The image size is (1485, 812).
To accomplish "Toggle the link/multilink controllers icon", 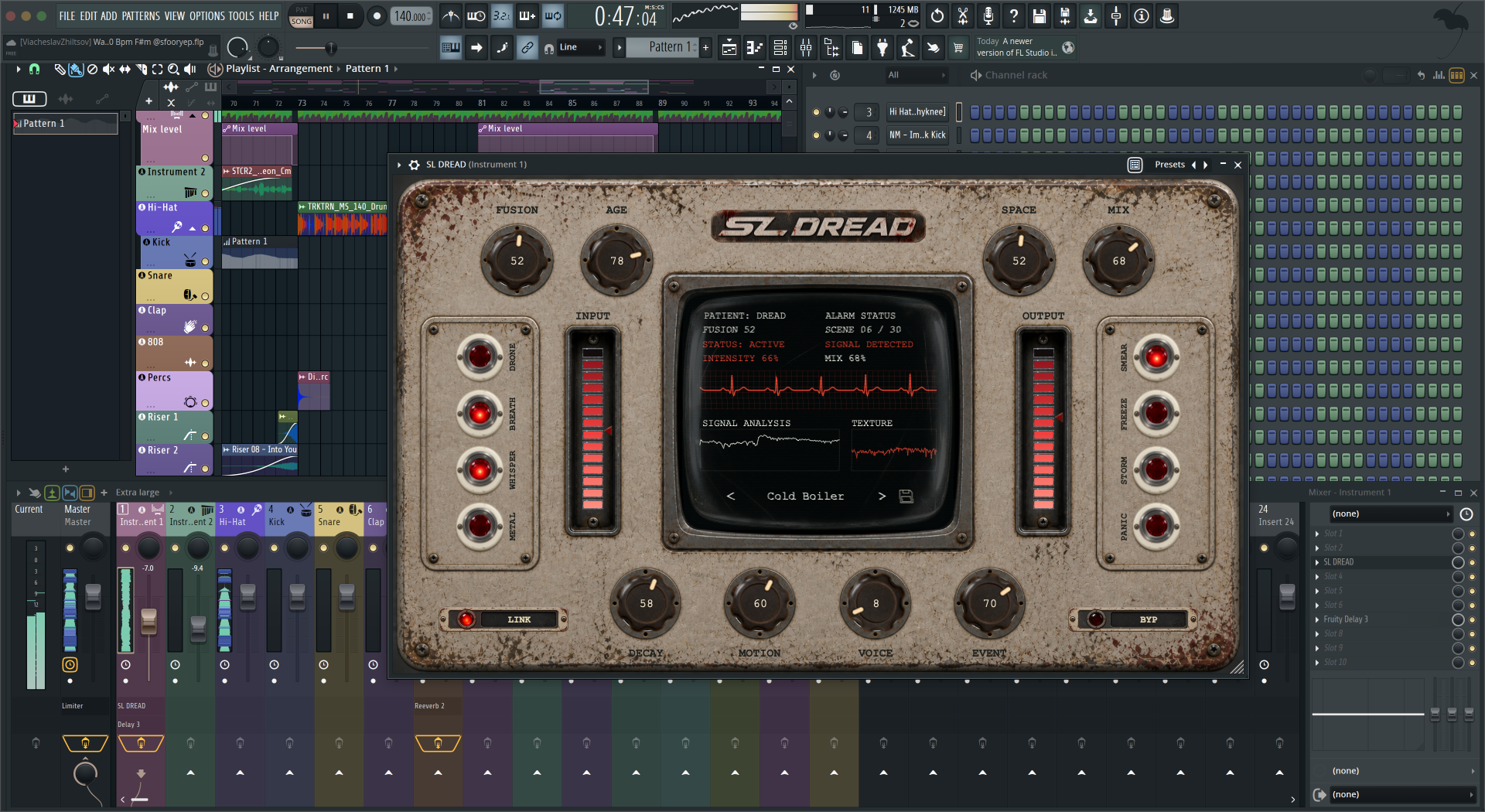I will click(527, 48).
